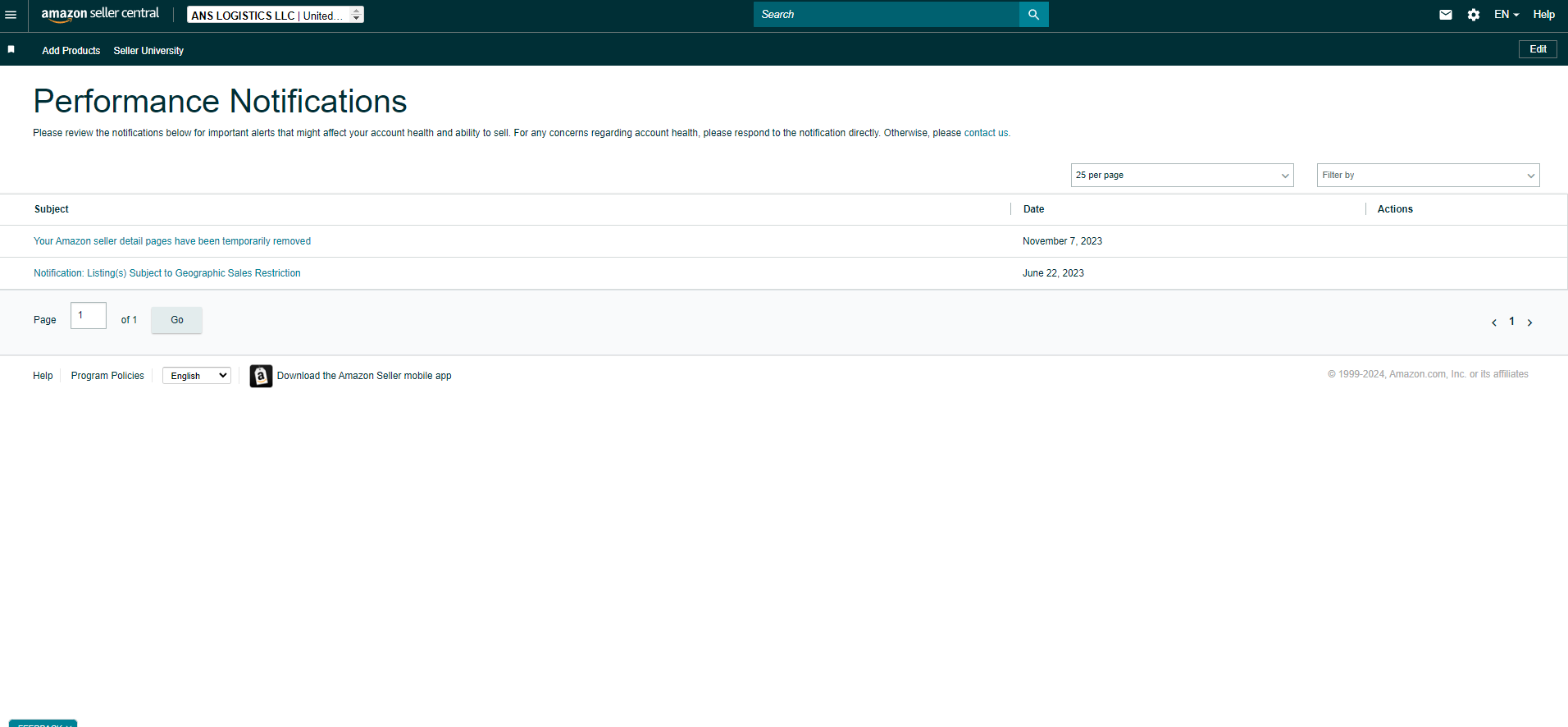1568x727 pixels.
Task: Click Download the Amazon Seller mobile app
Action: point(364,376)
